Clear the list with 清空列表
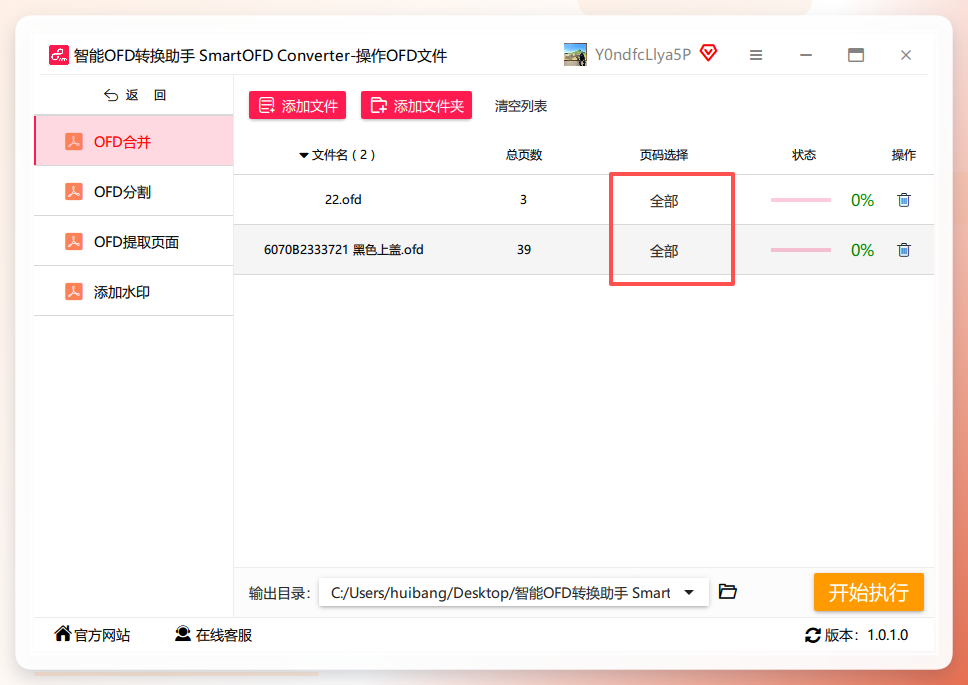The height and width of the screenshot is (685, 968). pyautogui.click(x=520, y=106)
